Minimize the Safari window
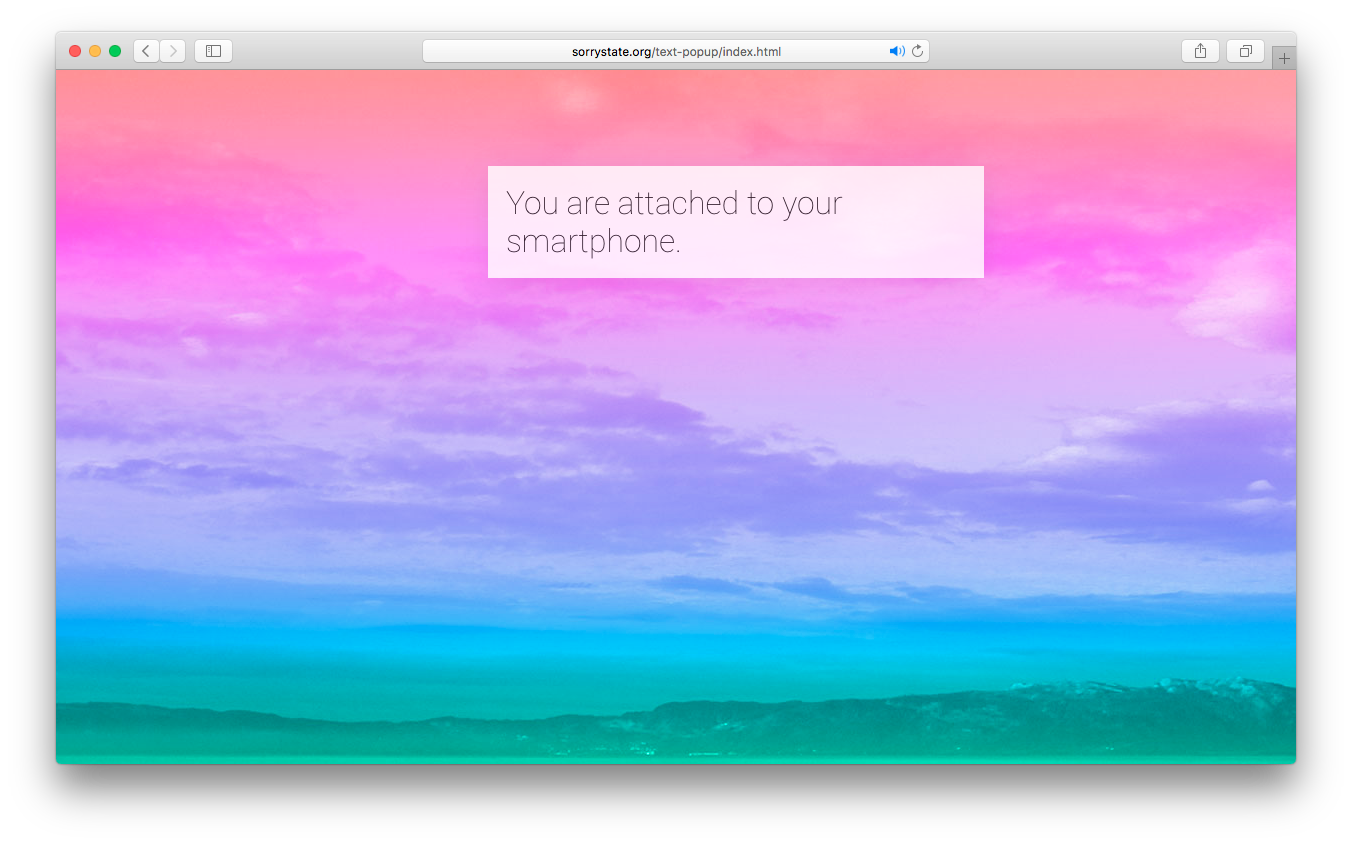 pyautogui.click(x=95, y=51)
